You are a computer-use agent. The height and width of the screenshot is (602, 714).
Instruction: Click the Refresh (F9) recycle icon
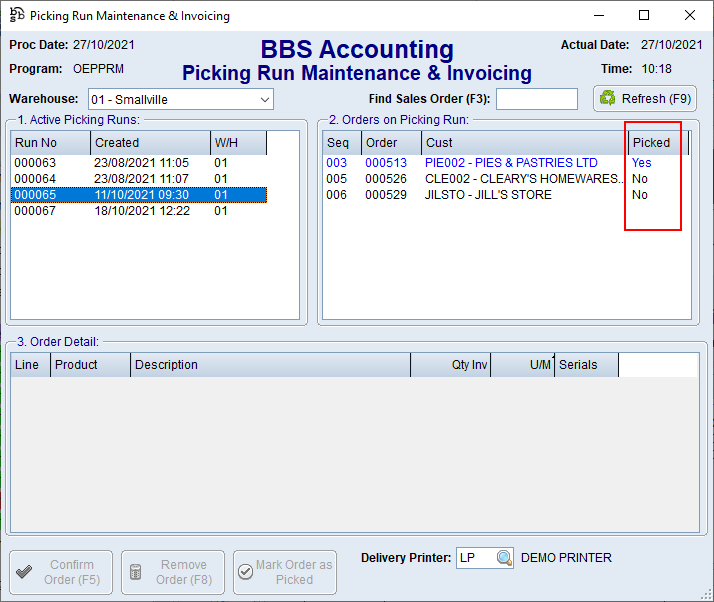[x=608, y=98]
